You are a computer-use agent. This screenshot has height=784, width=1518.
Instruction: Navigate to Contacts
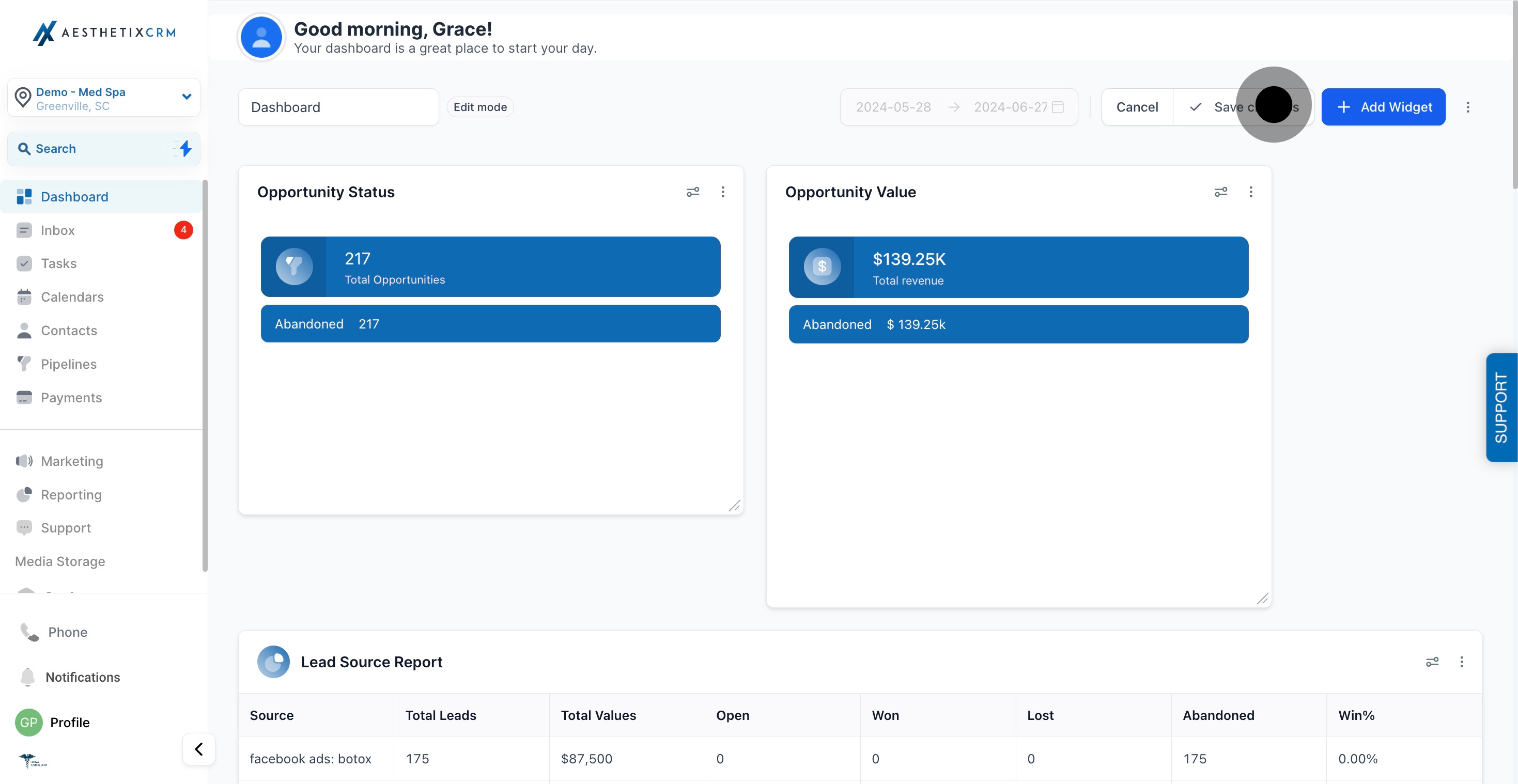101,331
